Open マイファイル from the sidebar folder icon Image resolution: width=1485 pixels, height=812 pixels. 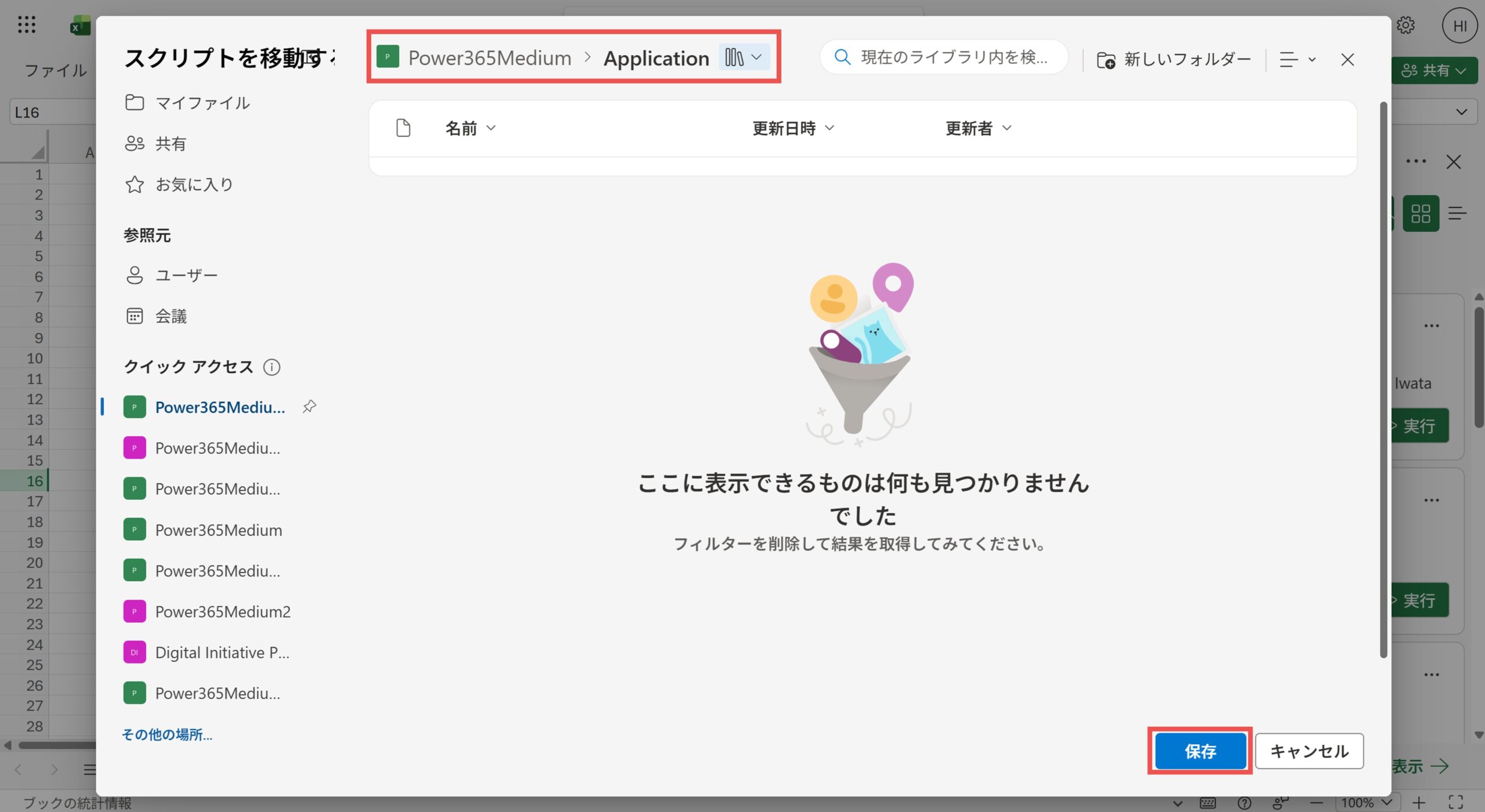point(135,102)
